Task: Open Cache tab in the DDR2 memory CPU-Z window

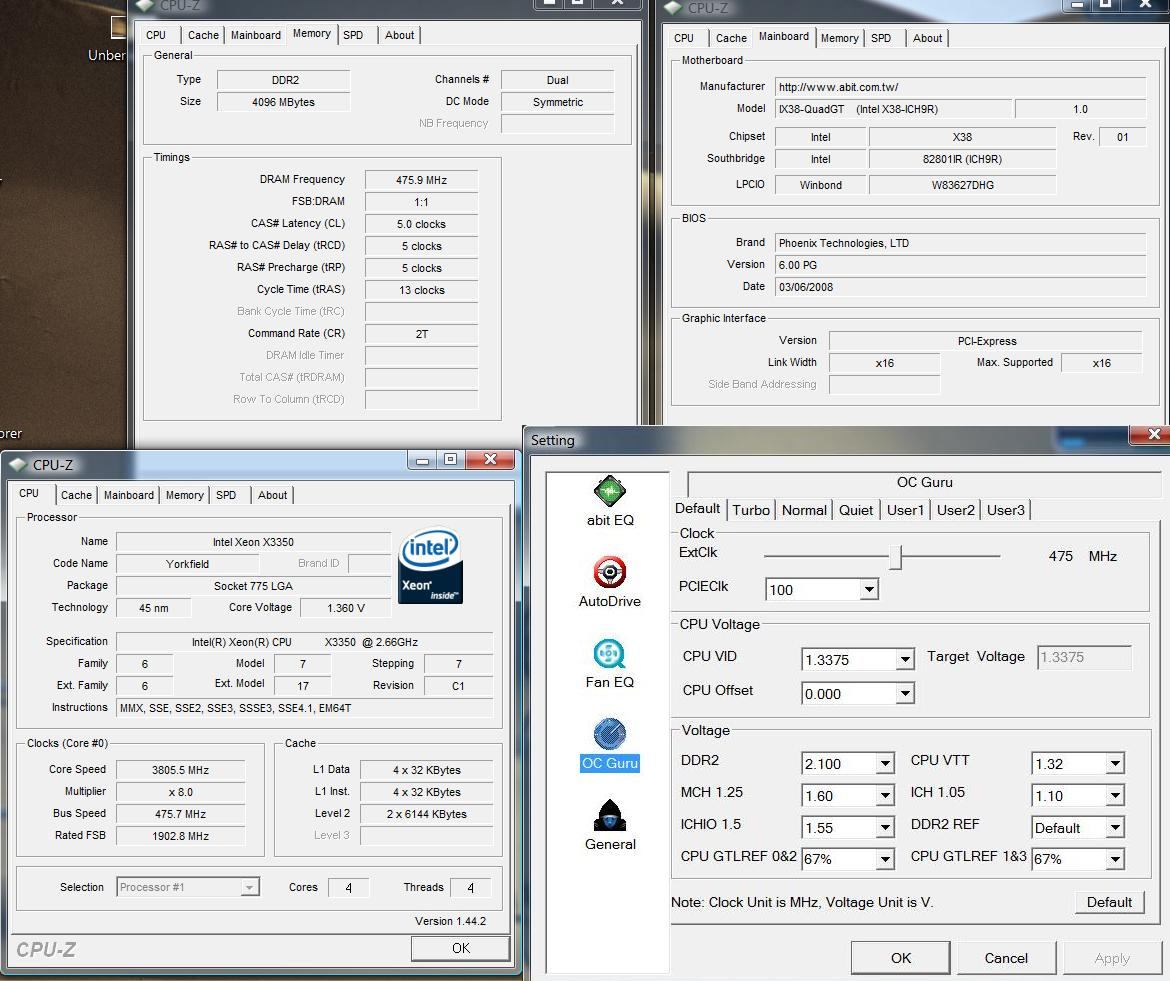Action: coord(203,35)
